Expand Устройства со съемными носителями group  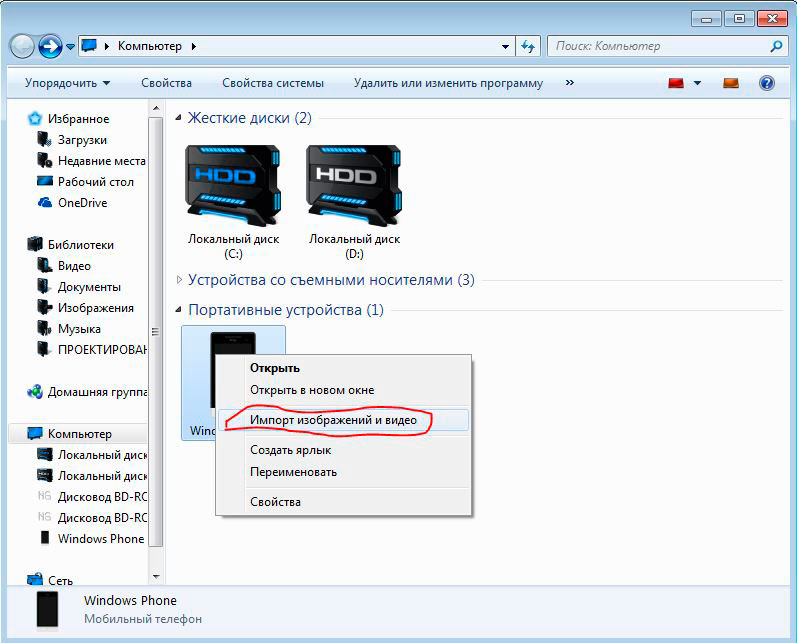click(x=180, y=280)
